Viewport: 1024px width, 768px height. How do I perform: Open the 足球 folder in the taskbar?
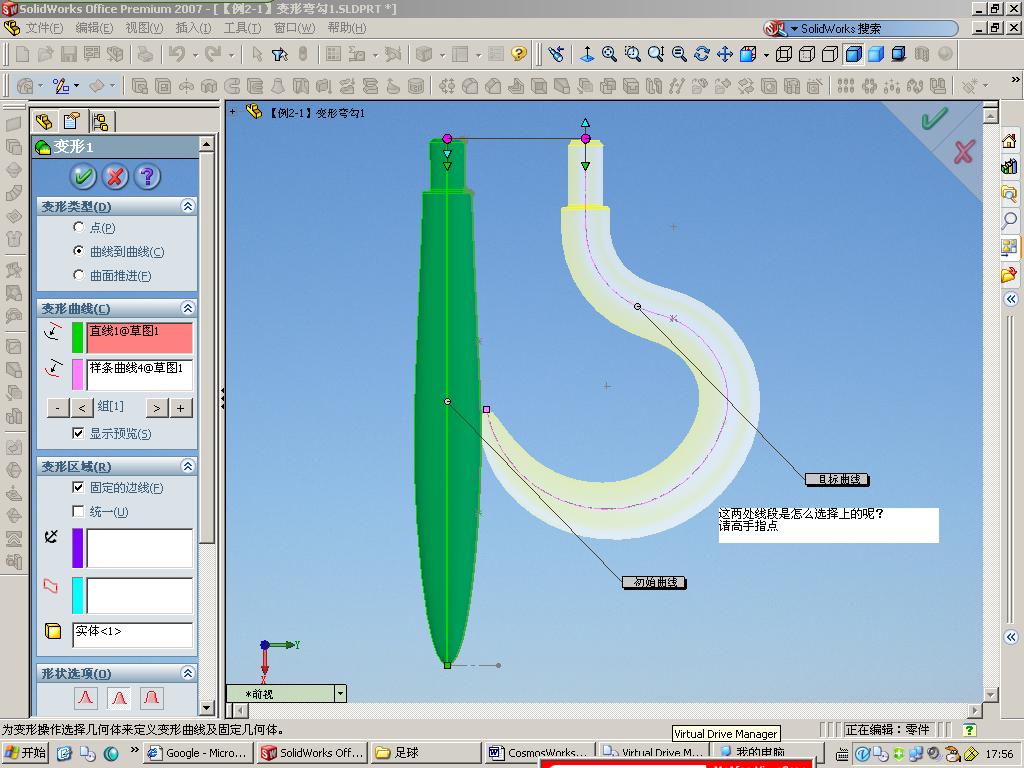pos(426,753)
